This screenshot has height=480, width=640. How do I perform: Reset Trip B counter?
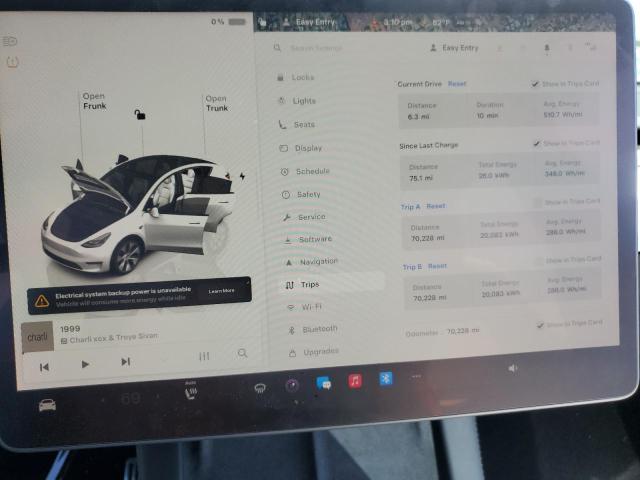point(437,266)
